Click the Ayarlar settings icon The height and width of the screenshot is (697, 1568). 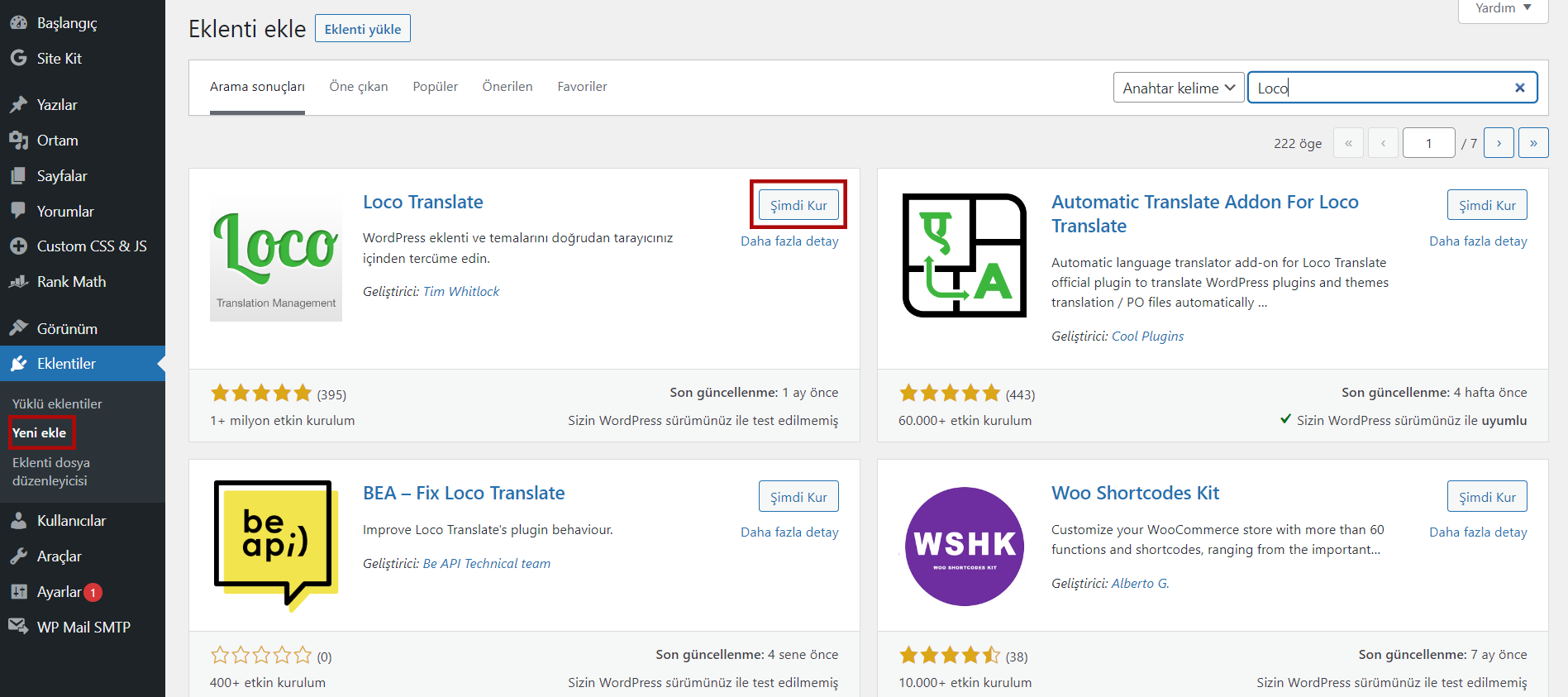click(x=18, y=592)
